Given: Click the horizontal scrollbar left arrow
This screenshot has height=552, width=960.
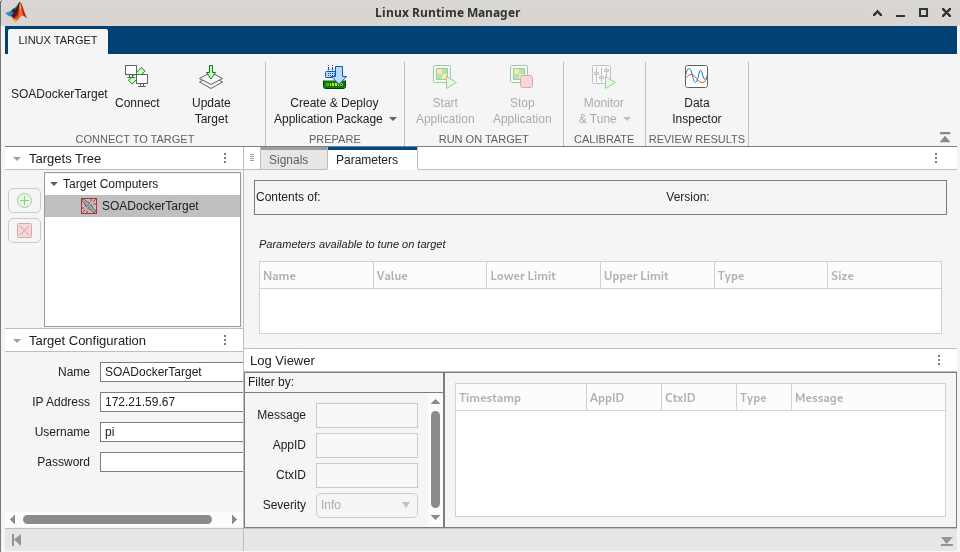Looking at the screenshot, I should click(x=12, y=520).
